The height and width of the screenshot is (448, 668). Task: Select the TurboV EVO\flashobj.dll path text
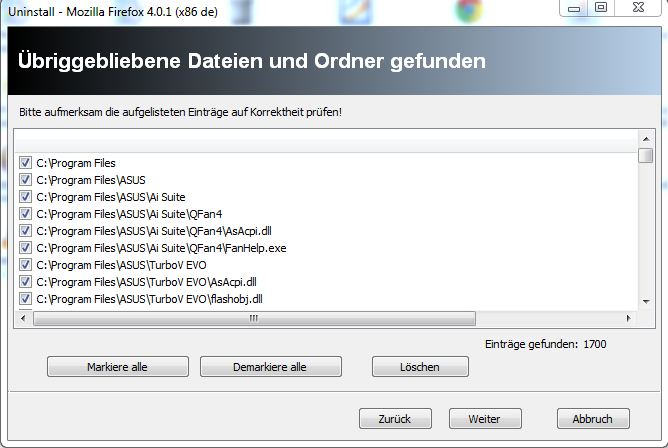click(x=149, y=299)
